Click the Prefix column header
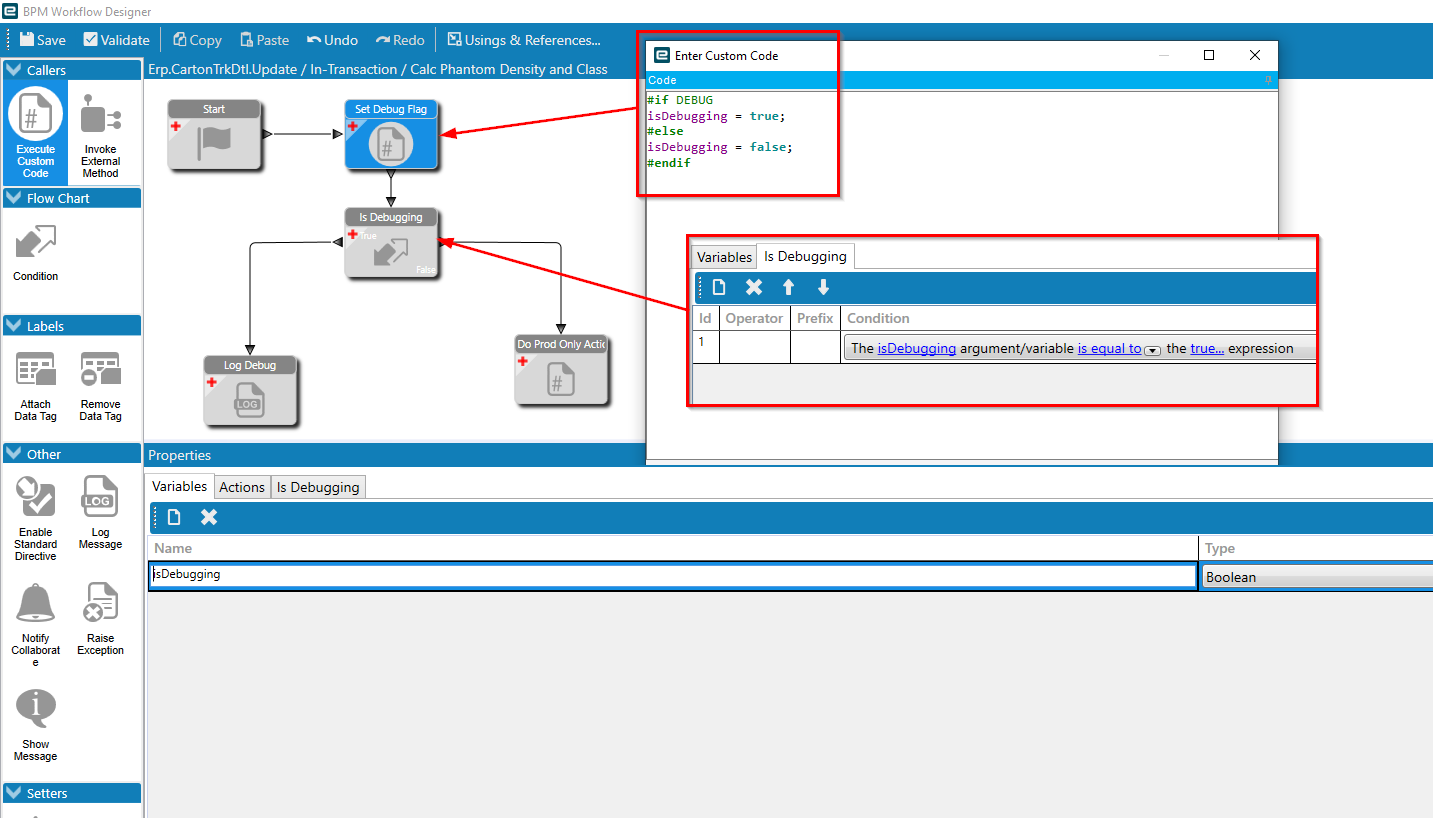 point(815,318)
